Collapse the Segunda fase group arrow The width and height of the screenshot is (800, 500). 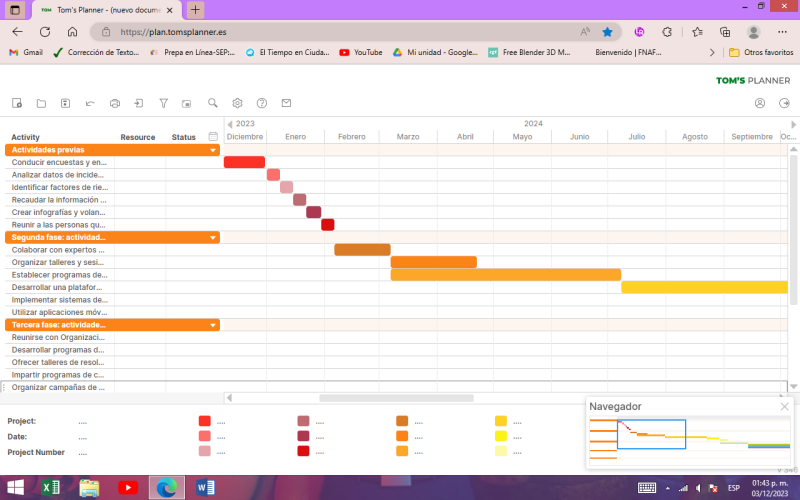click(213, 238)
